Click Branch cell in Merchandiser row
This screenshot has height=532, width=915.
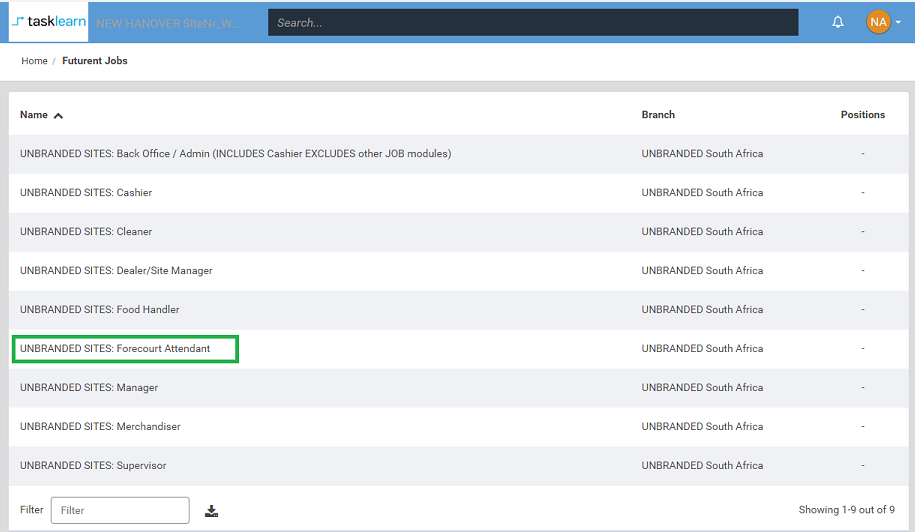pyautogui.click(x=702, y=426)
